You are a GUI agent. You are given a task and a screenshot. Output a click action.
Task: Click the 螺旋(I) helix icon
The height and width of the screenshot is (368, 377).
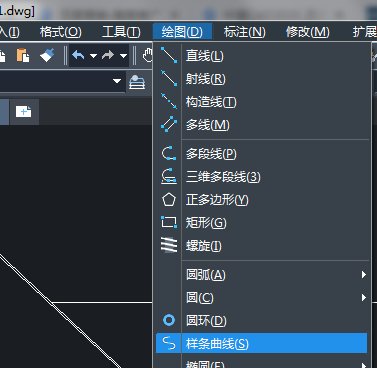click(169, 245)
